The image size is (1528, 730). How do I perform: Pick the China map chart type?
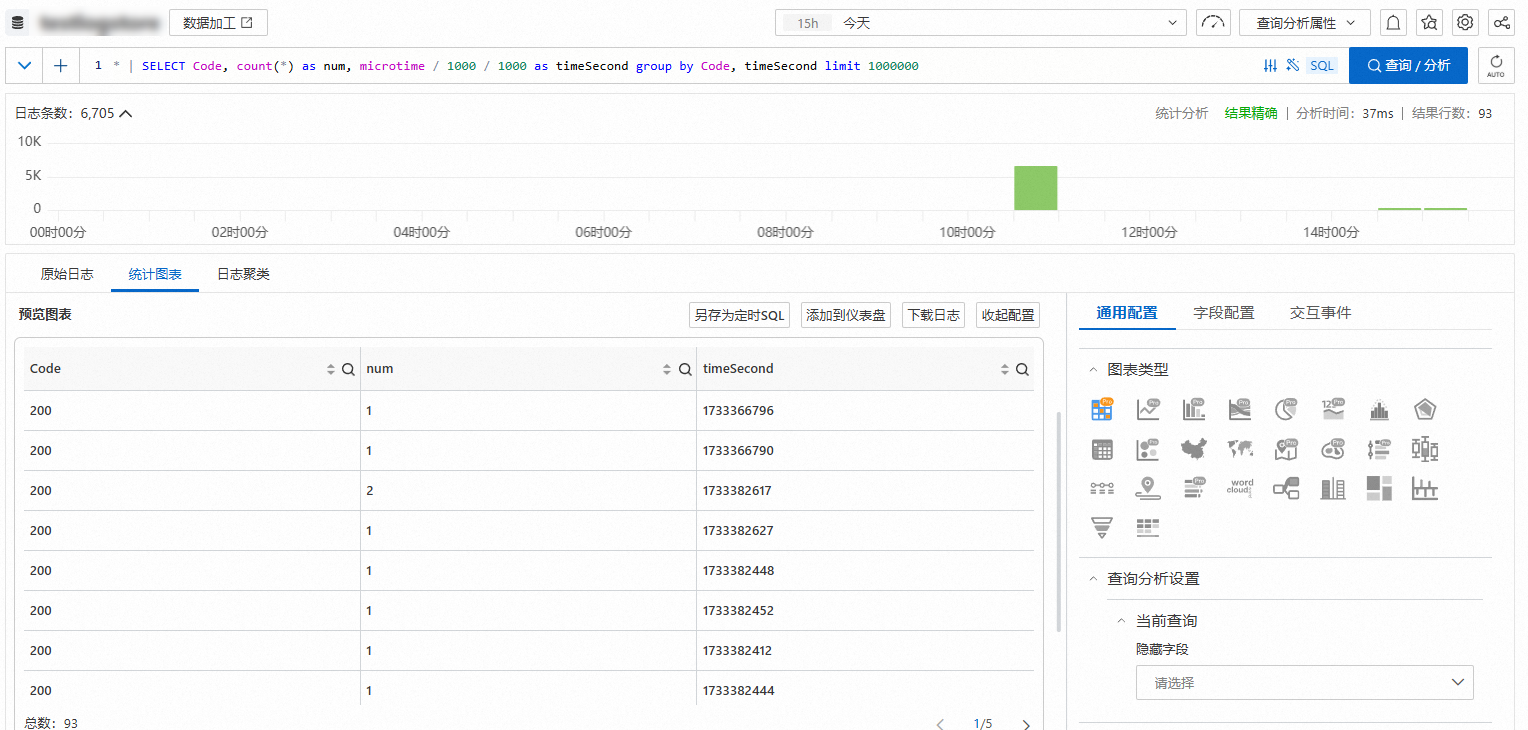pos(1194,449)
